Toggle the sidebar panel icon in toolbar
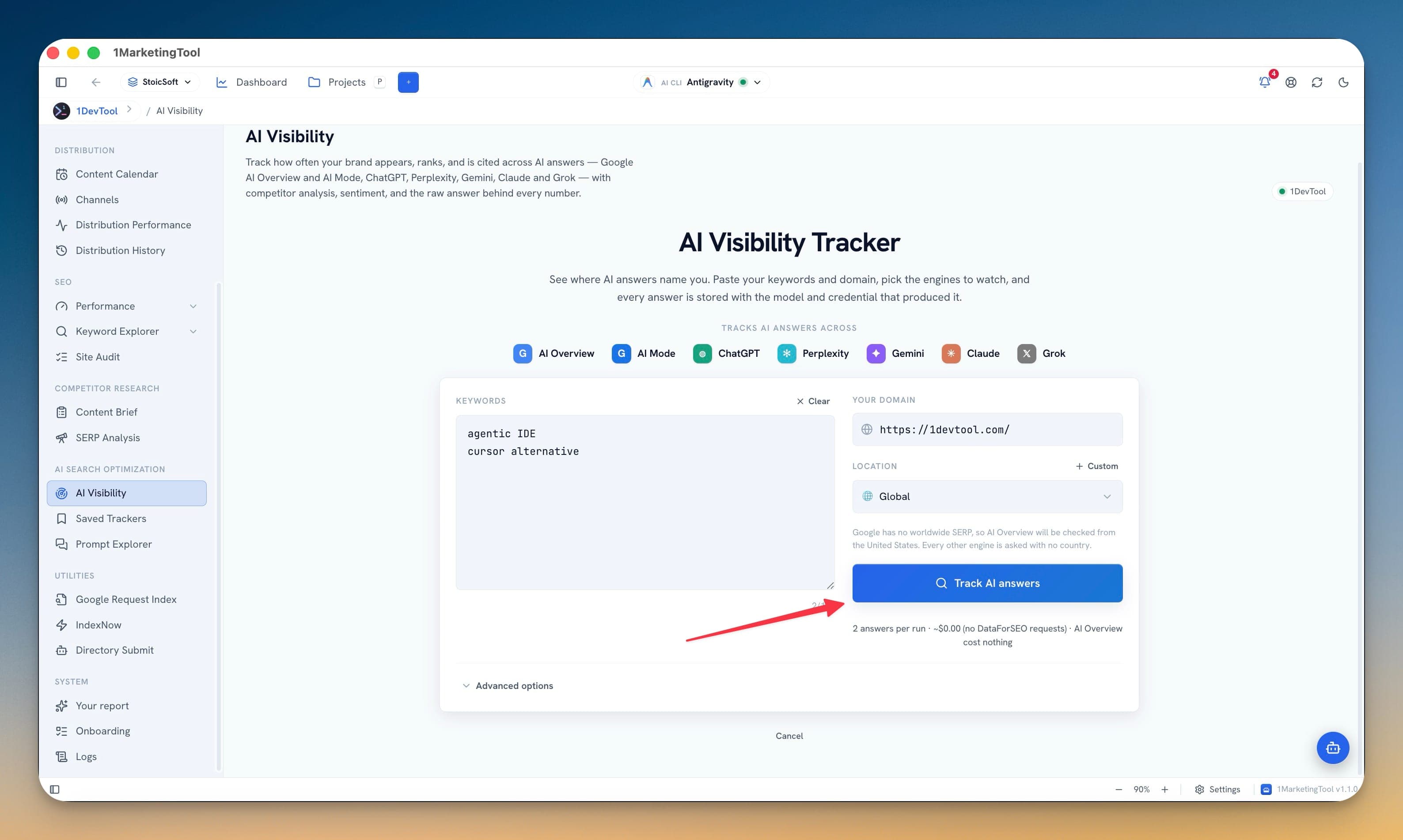1403x840 pixels. click(x=61, y=82)
